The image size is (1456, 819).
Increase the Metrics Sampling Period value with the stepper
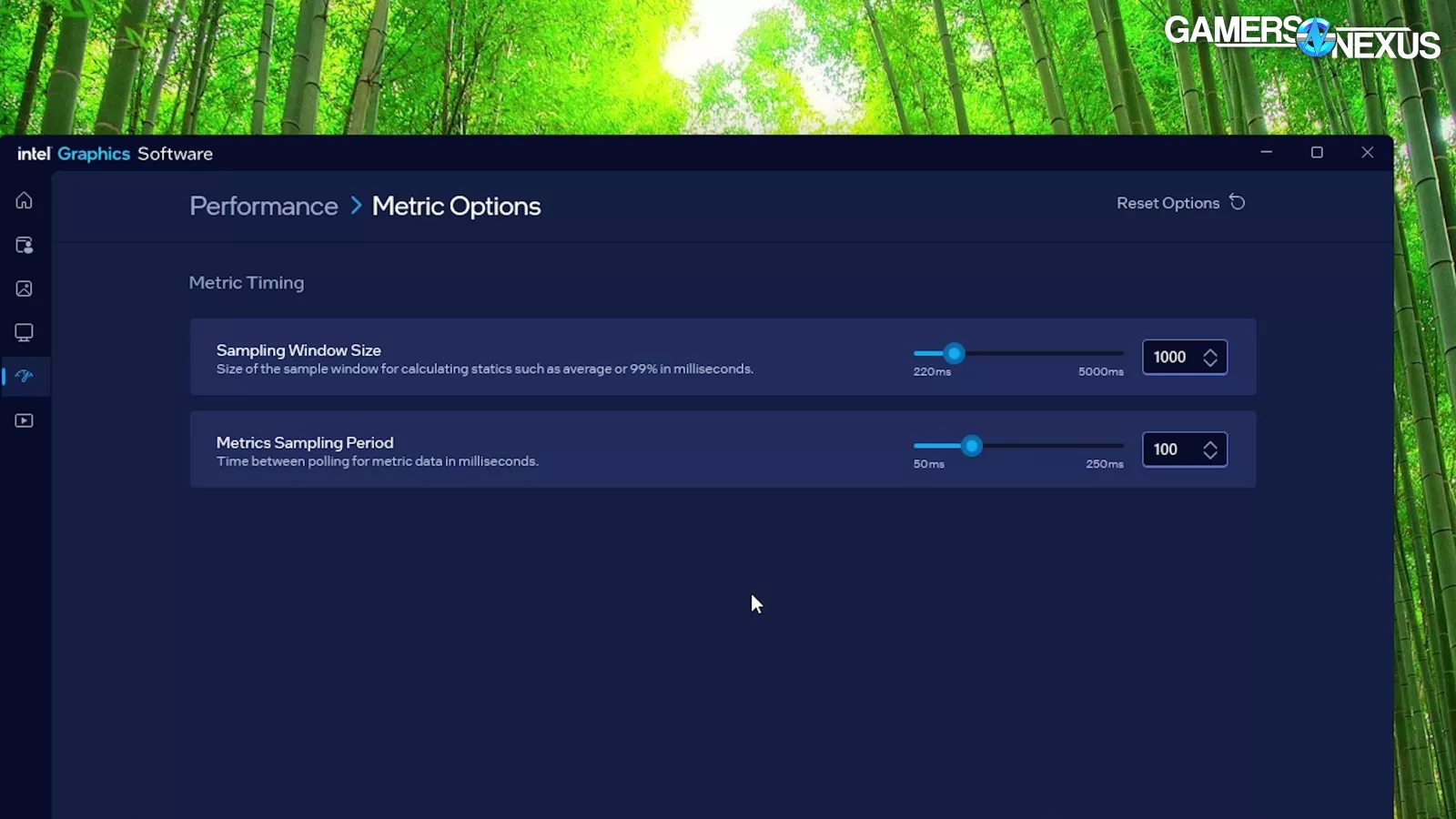click(1210, 443)
